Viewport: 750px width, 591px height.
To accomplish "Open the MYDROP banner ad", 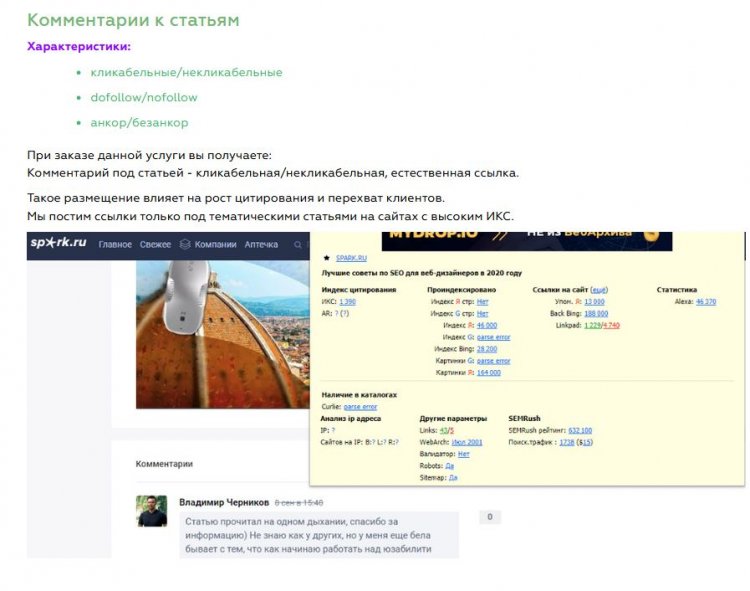I will pyautogui.click(x=527, y=241).
